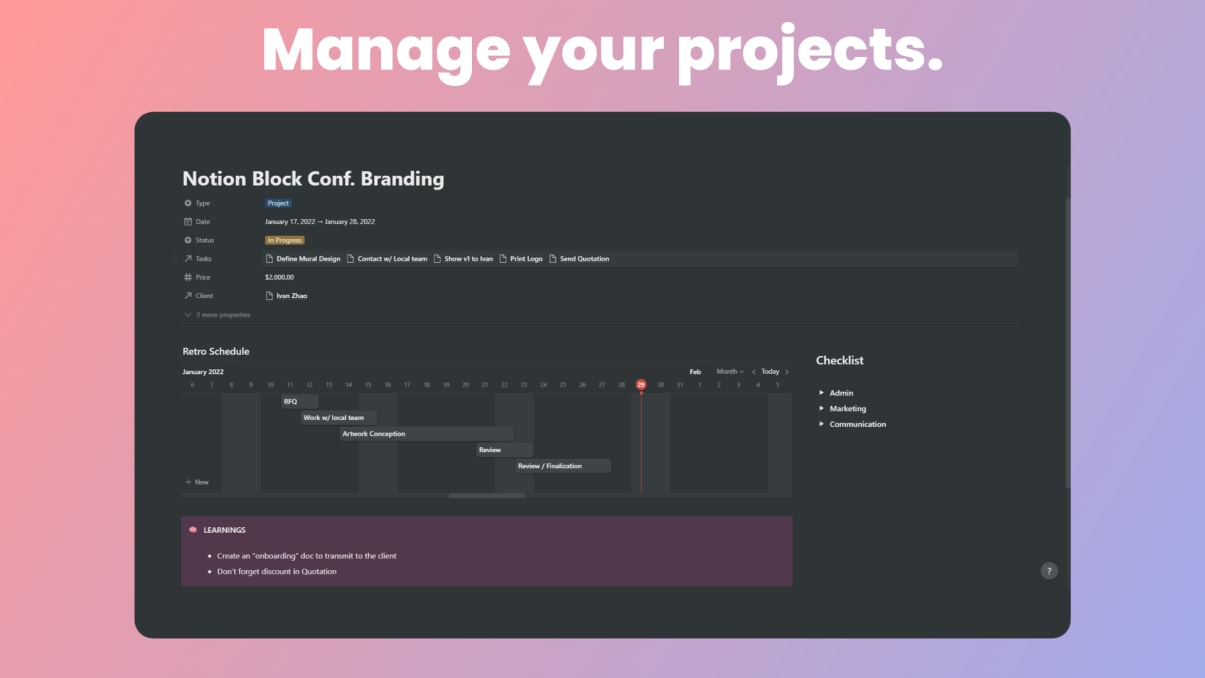Open the Send Quotation task
Image resolution: width=1205 pixels, height=678 pixels.
[x=579, y=258]
